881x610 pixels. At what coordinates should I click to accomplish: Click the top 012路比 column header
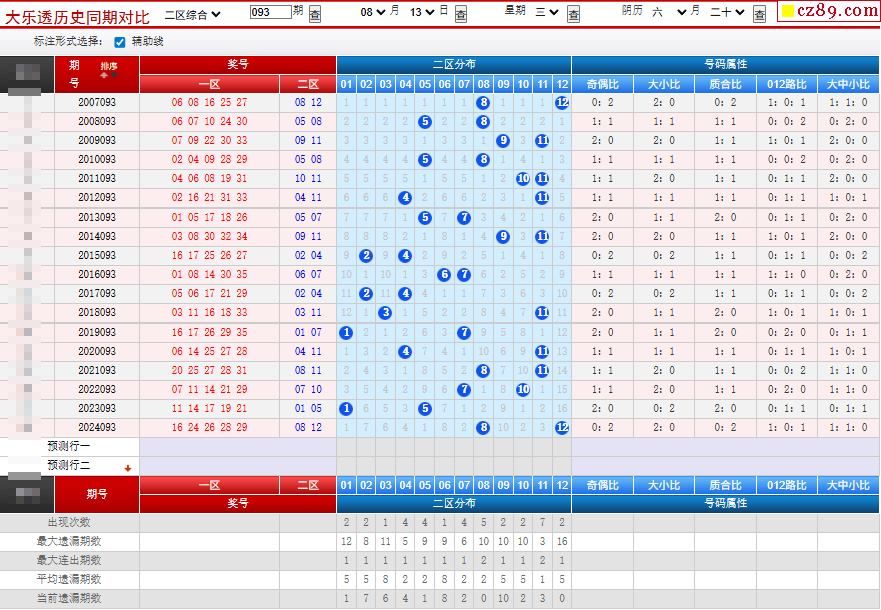coord(787,84)
